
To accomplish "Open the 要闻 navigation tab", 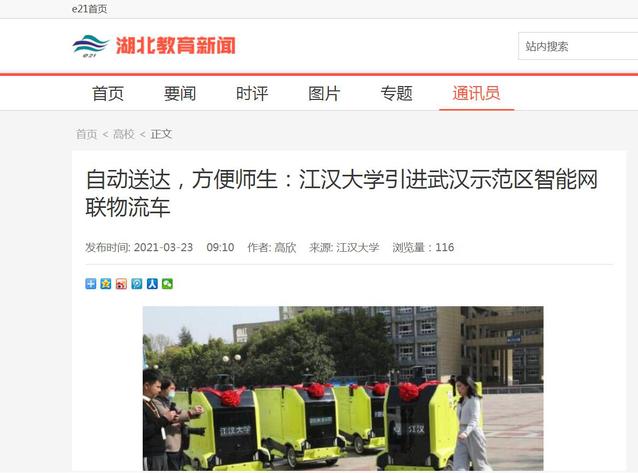I will tap(180, 94).
